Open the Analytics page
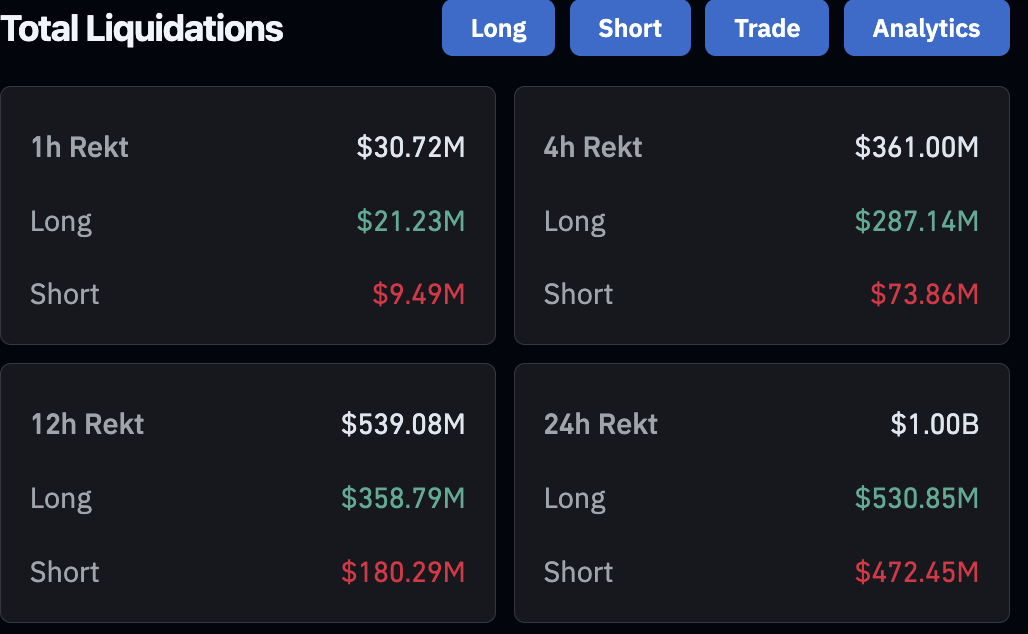Viewport: 1028px width, 634px height. click(926, 28)
